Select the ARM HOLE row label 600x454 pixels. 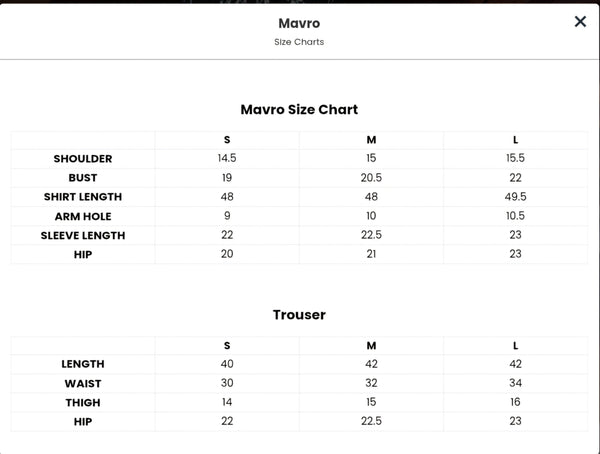(x=83, y=216)
